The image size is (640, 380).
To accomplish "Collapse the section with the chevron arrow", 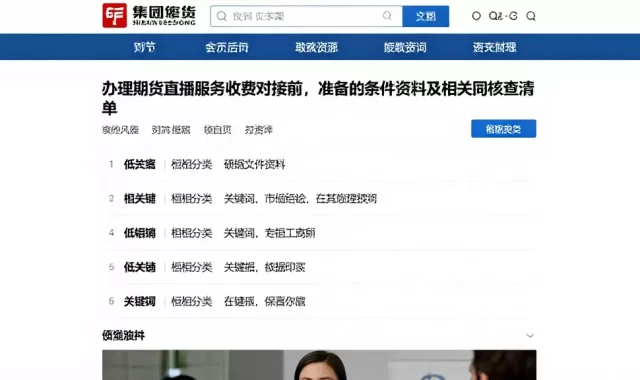I will coord(530,336).
